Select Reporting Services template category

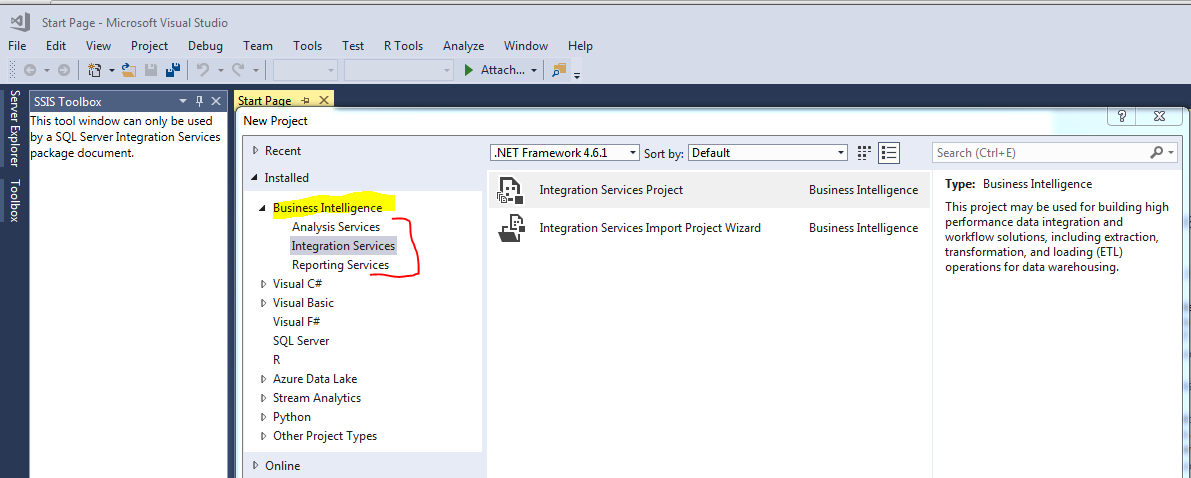tap(340, 264)
